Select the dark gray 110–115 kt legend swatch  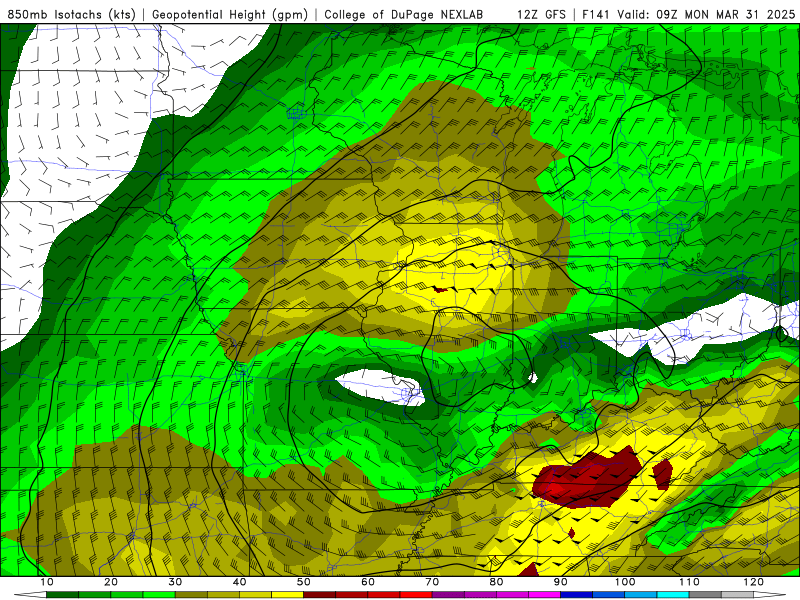pyautogui.click(x=705, y=595)
